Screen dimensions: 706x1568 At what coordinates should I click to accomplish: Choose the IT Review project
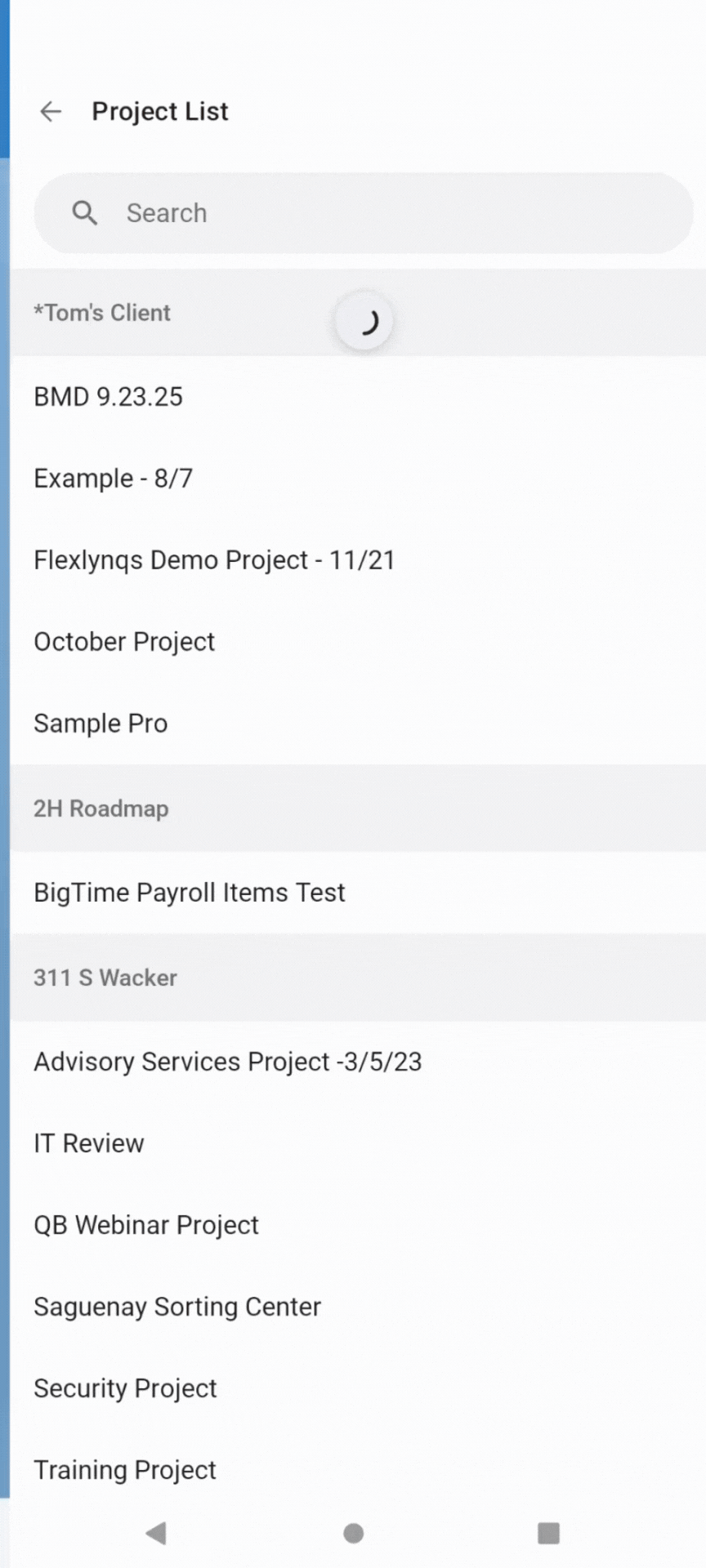coord(89,1143)
